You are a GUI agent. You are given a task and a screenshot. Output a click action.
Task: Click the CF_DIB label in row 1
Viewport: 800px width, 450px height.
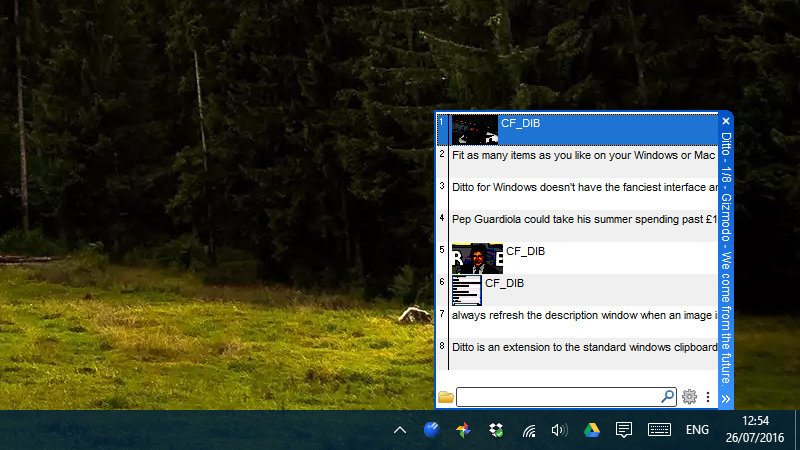pyautogui.click(x=520, y=123)
